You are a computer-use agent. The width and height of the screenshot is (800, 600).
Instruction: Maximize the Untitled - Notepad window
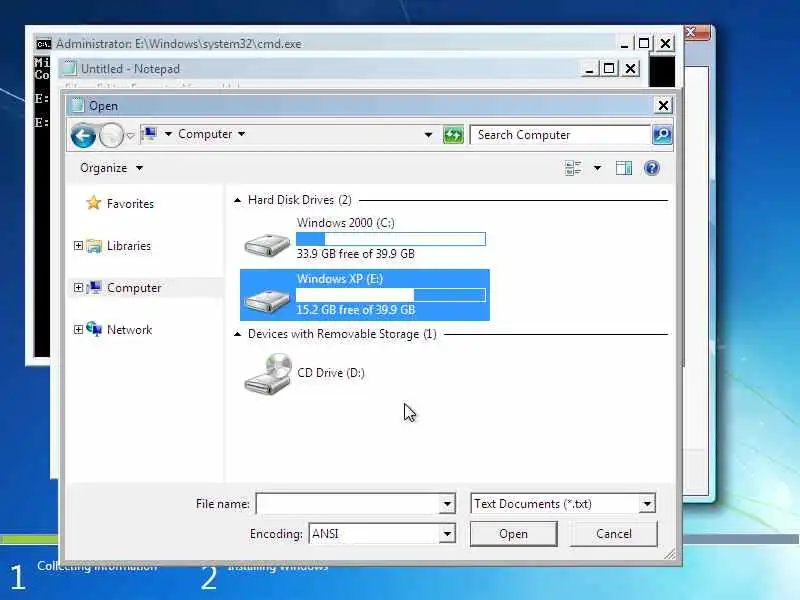(609, 68)
